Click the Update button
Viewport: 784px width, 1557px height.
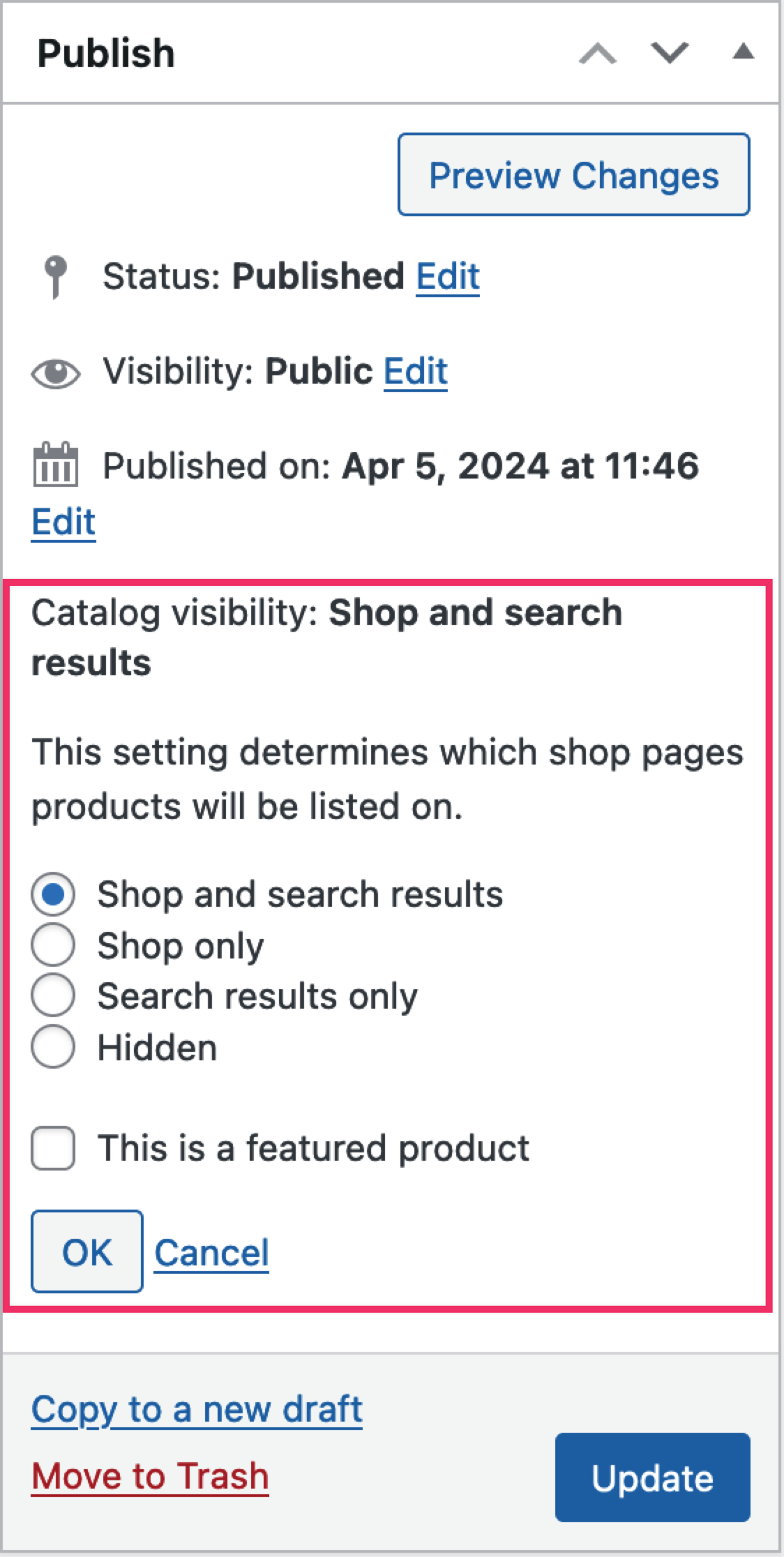tap(651, 1475)
